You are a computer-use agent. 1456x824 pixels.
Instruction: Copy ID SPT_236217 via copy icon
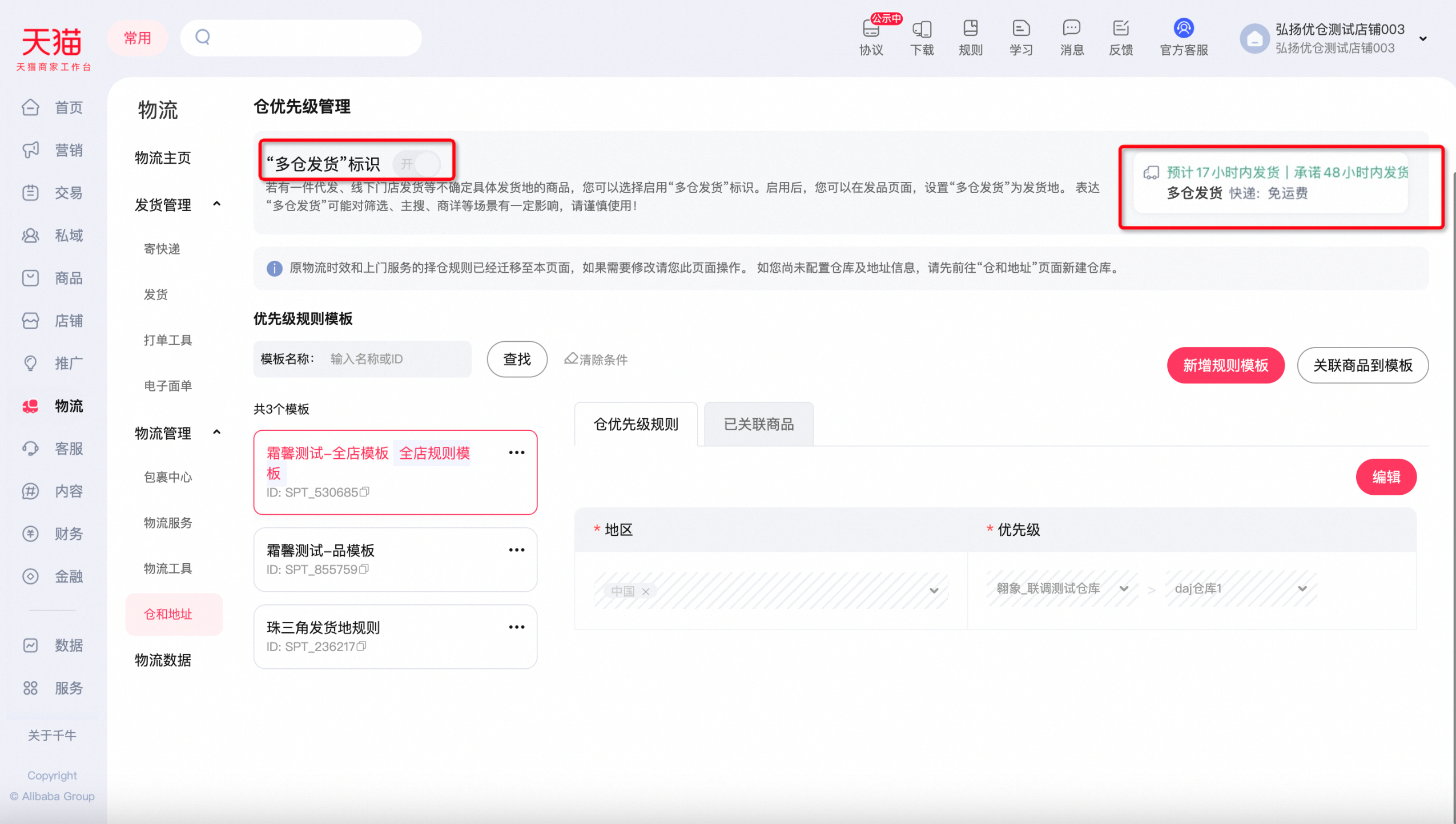(x=361, y=646)
